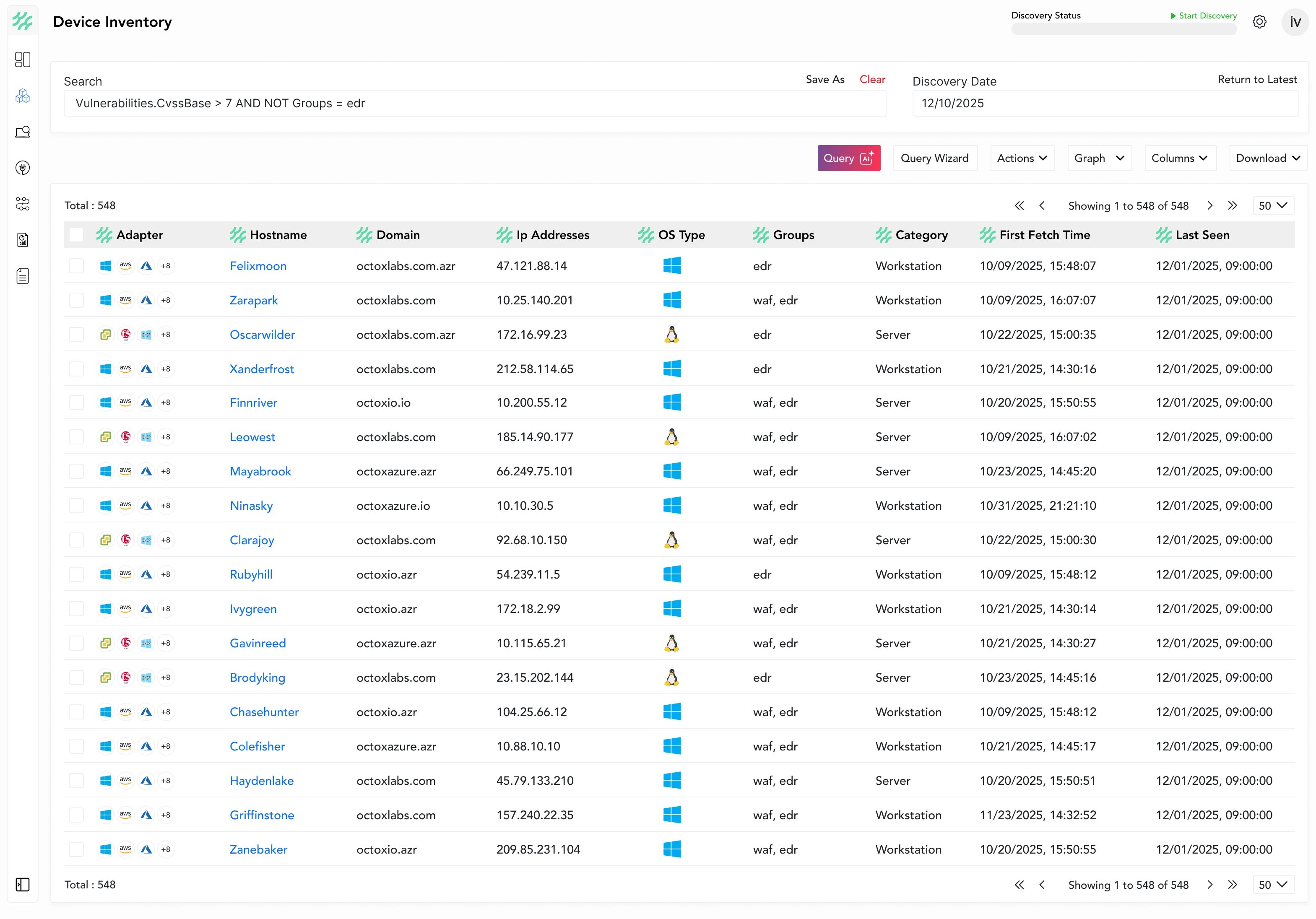Run the Query AI button
The width and height of the screenshot is (1316, 919).
tap(849, 158)
